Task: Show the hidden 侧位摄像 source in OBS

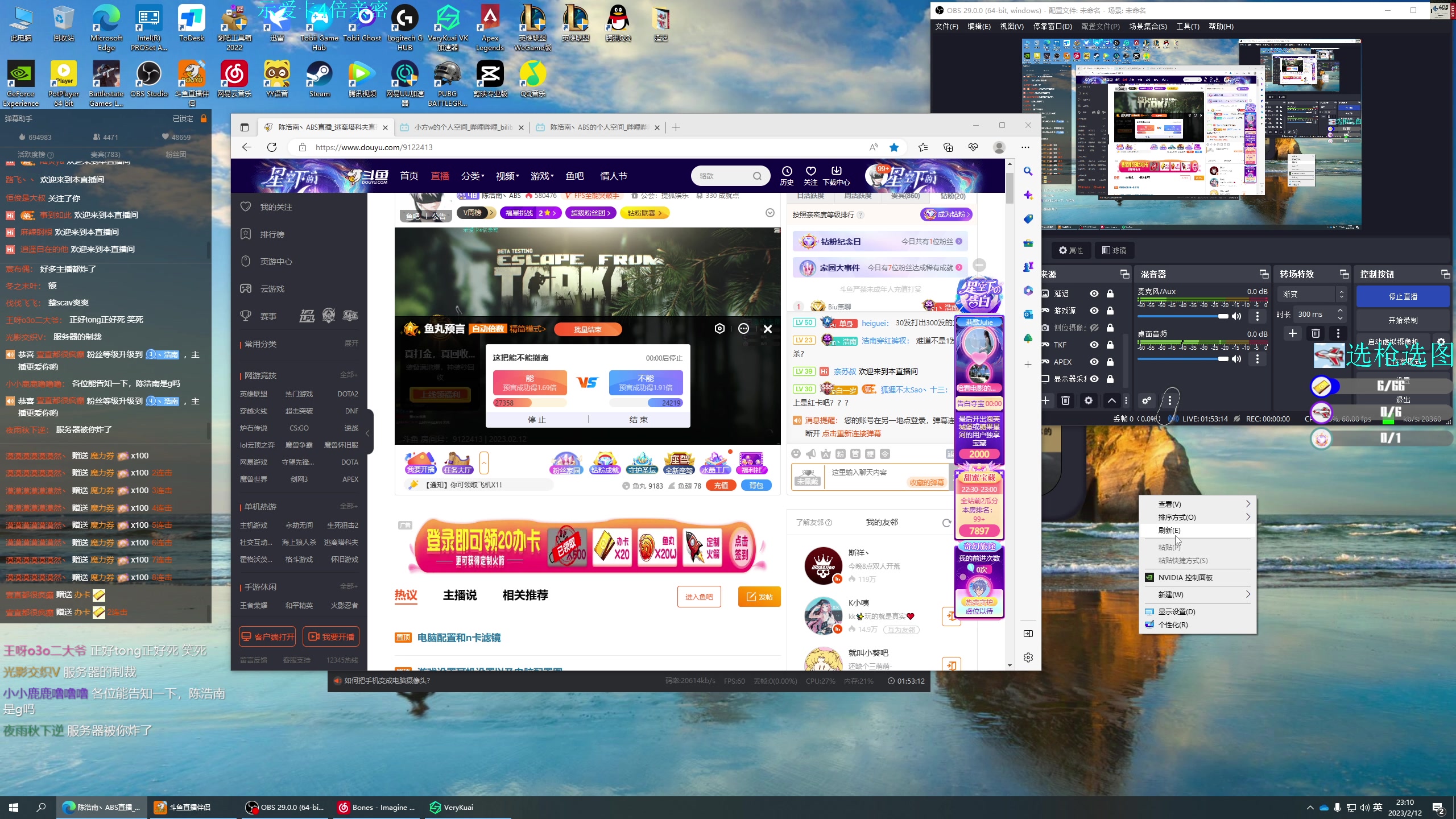Action: [x=1094, y=328]
